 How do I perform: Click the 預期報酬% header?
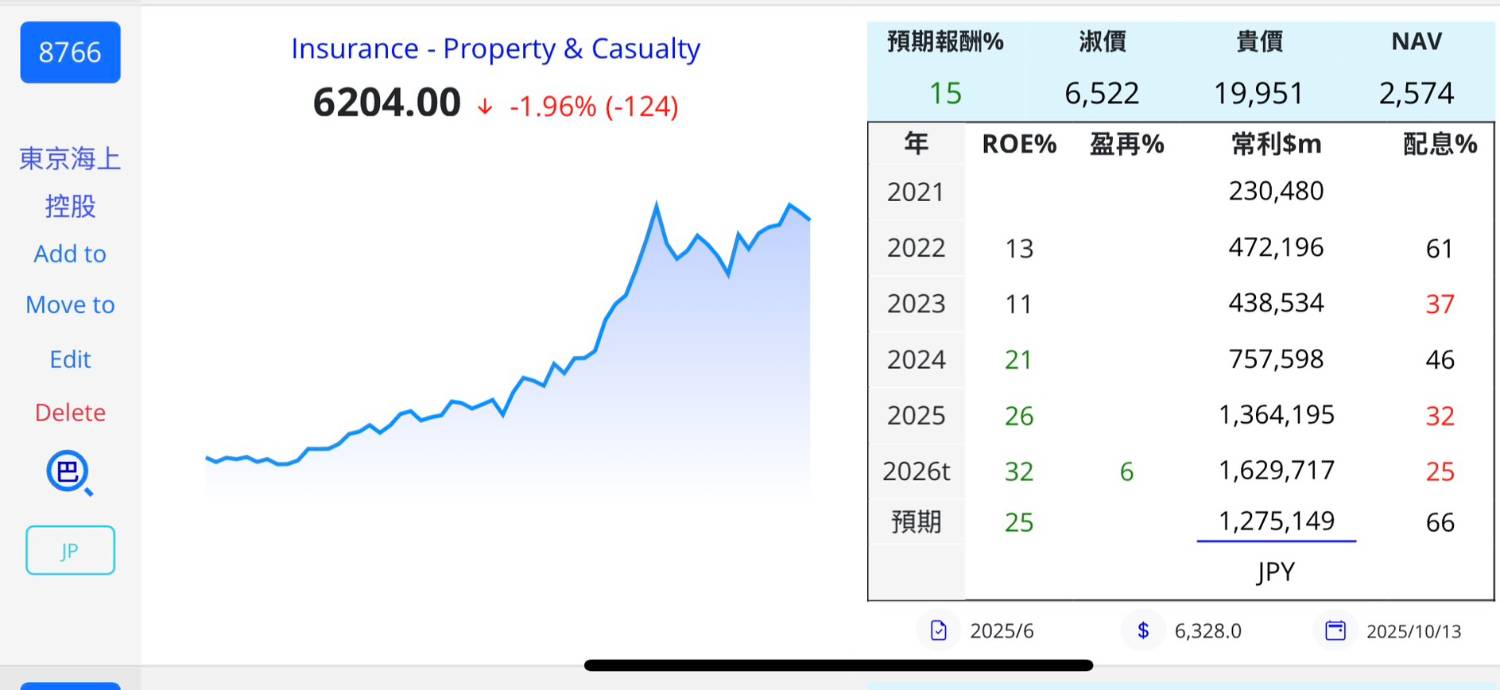(x=945, y=42)
